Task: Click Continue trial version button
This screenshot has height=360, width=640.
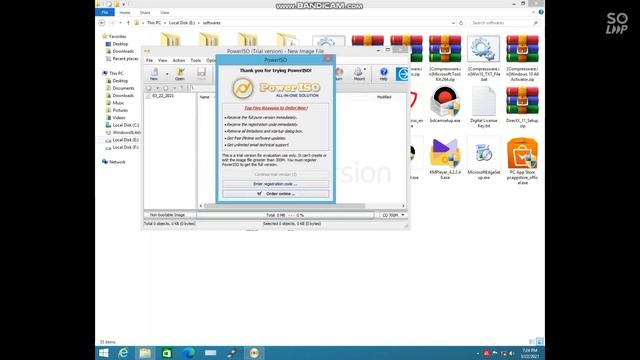Action: [276, 174]
